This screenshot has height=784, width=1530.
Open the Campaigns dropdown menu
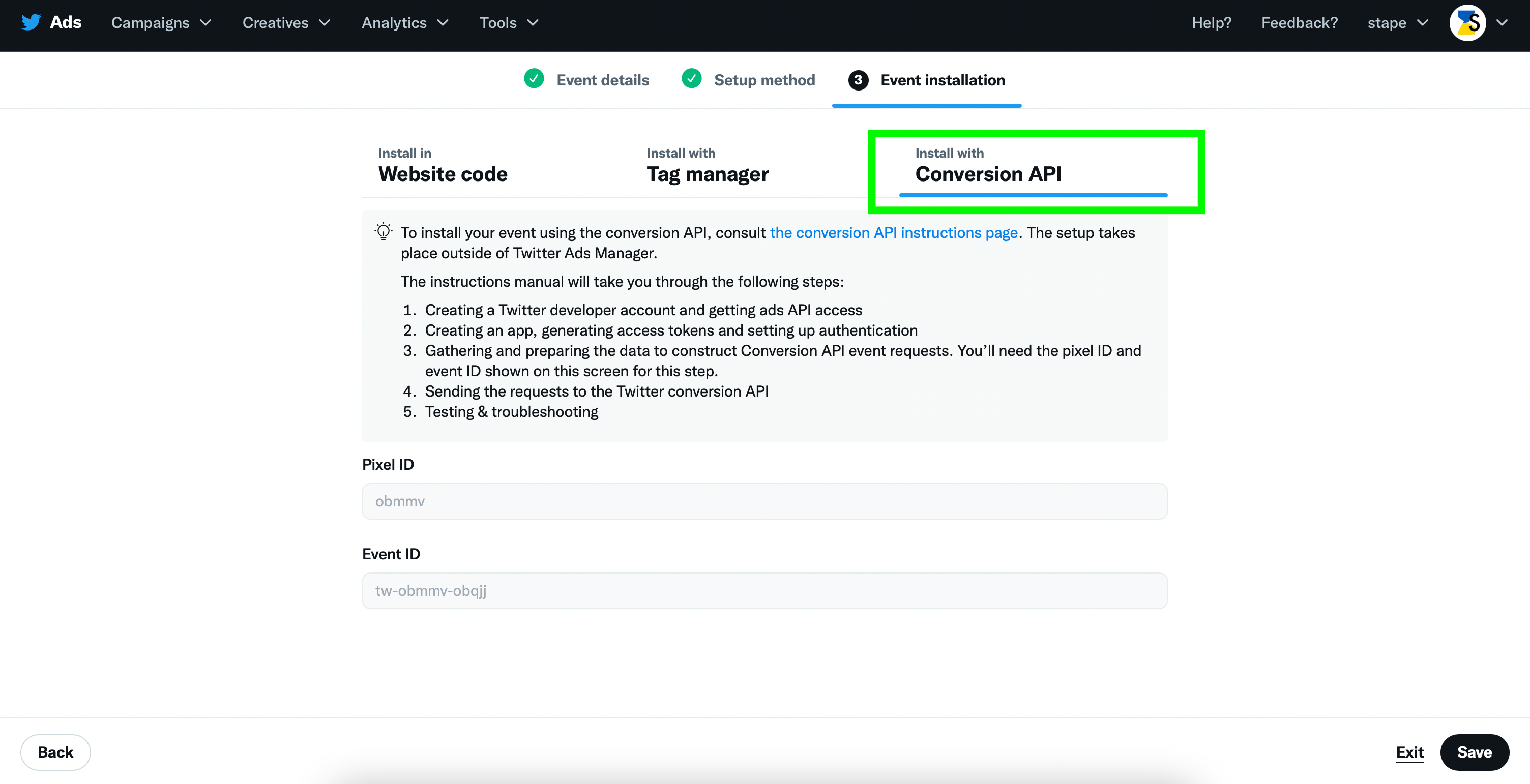click(162, 22)
